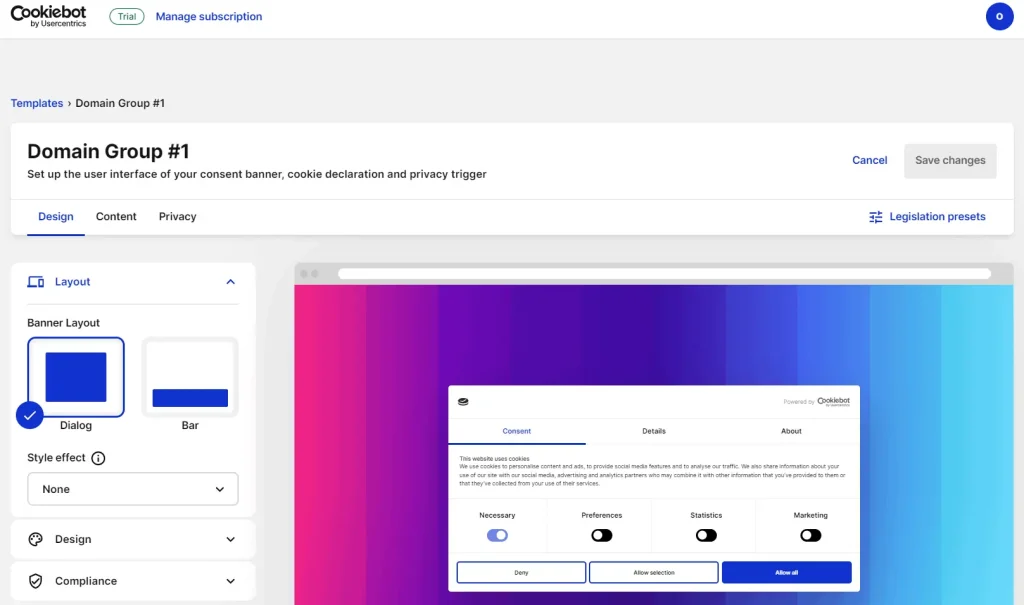Click the Cookiebot logo

click(48, 16)
